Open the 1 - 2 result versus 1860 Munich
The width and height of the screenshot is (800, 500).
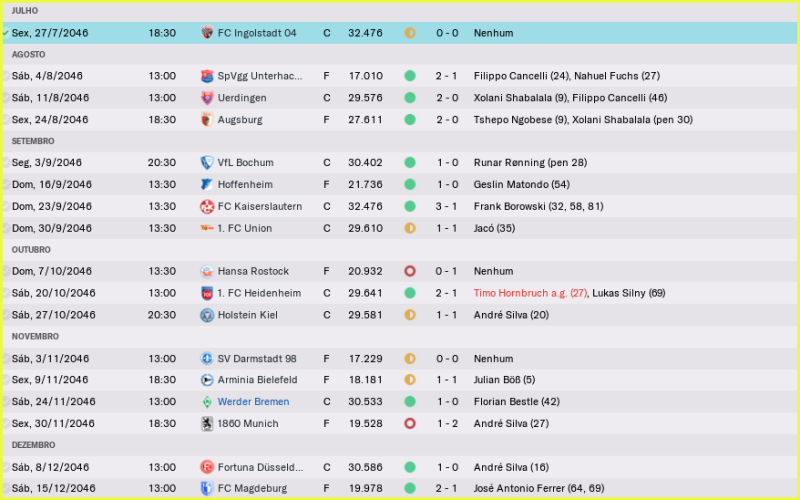coord(447,424)
